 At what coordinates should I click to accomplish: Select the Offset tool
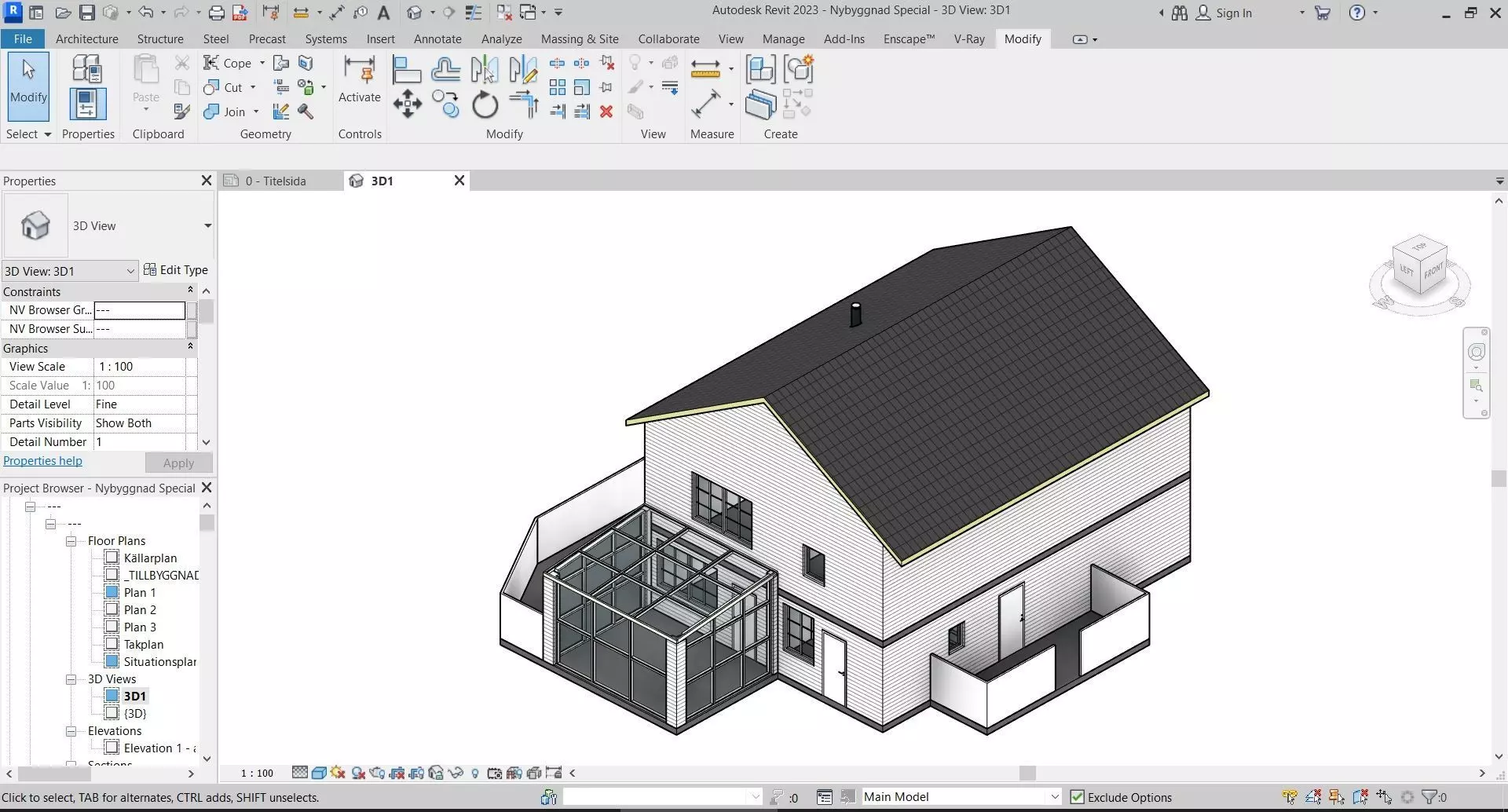pos(445,70)
